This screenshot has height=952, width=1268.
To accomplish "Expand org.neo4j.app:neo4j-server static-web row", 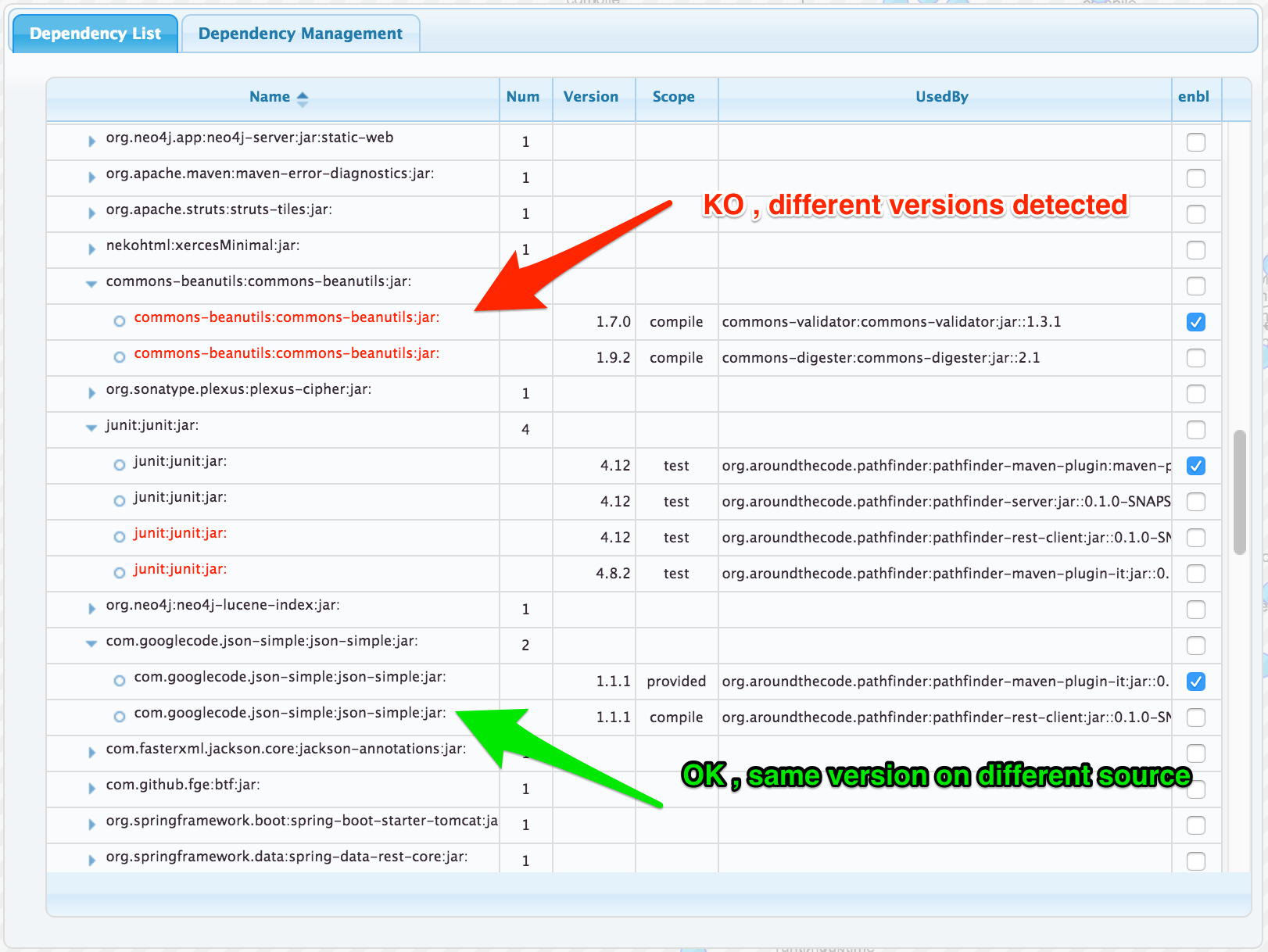I will 91,141.
